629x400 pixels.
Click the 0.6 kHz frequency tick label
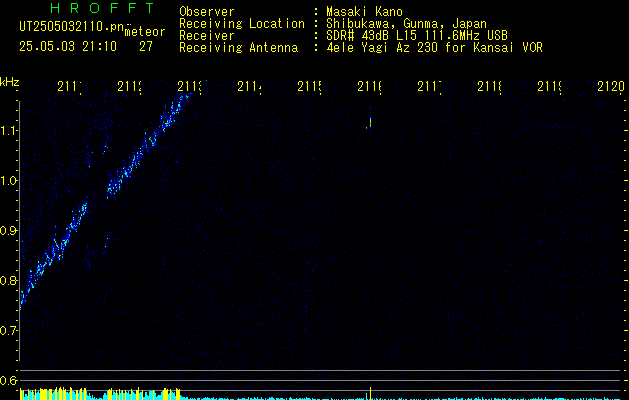pos(8,380)
